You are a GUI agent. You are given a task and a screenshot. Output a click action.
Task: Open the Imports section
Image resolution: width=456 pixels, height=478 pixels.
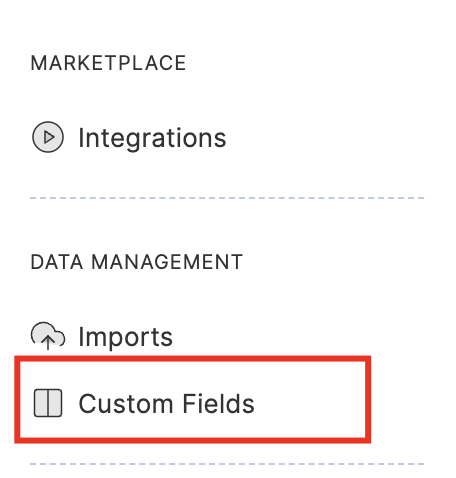[126, 337]
